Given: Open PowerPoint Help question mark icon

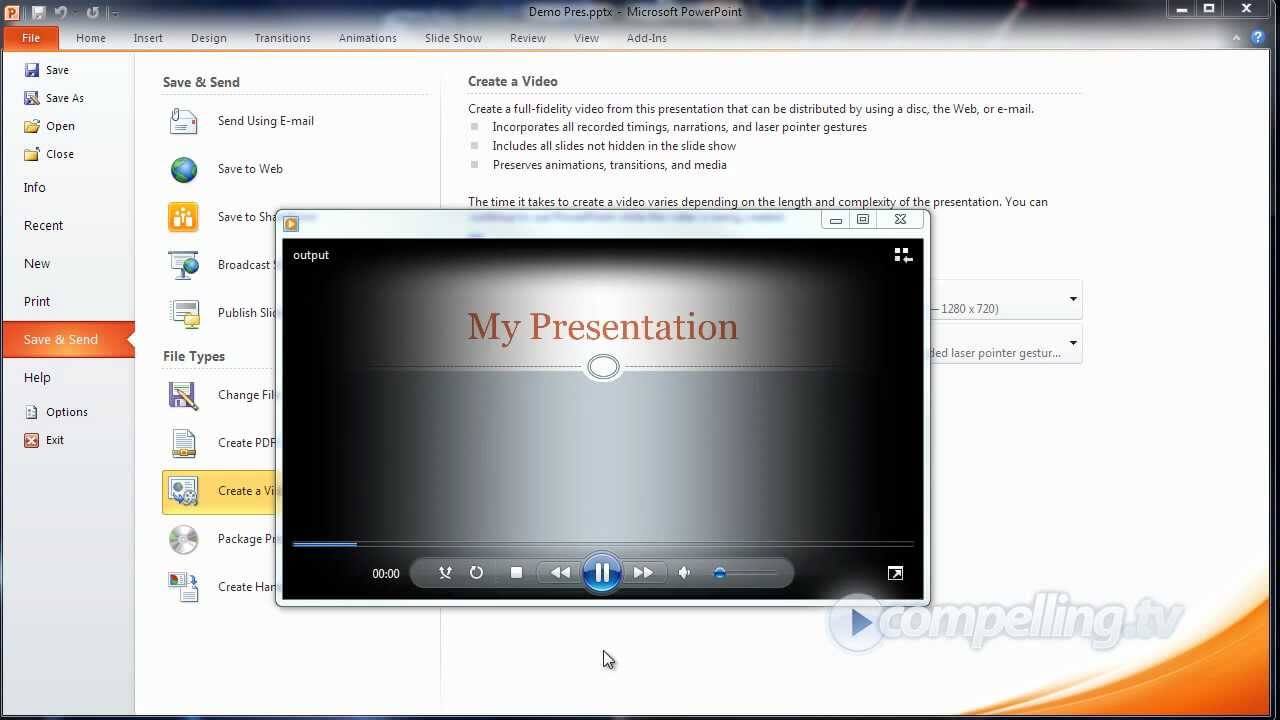Looking at the screenshot, I should pos(1258,38).
